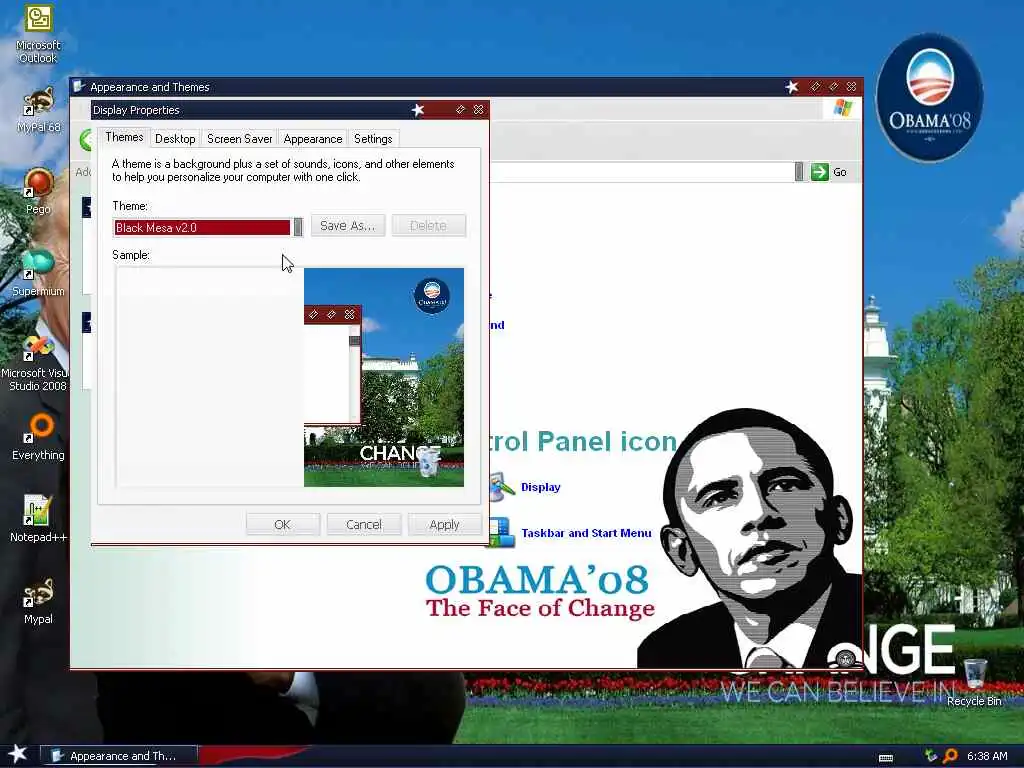This screenshot has width=1024, height=768.
Task: Click the Go button label
Action: [840, 172]
